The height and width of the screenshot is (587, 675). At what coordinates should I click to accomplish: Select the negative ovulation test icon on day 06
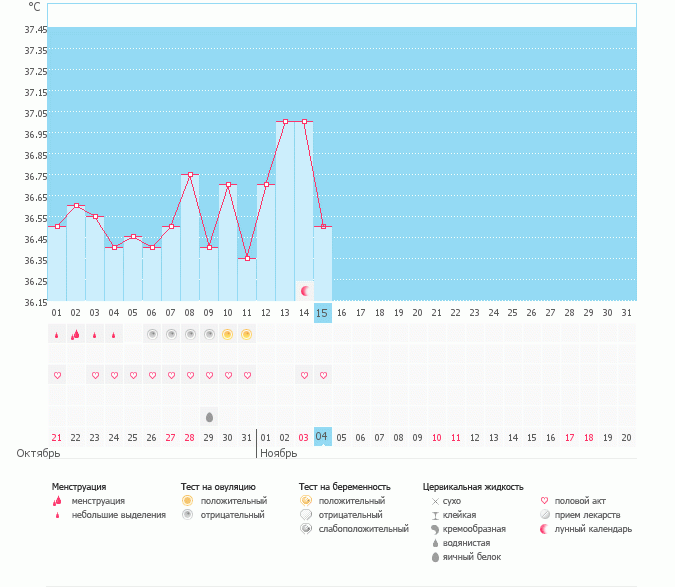(152, 334)
